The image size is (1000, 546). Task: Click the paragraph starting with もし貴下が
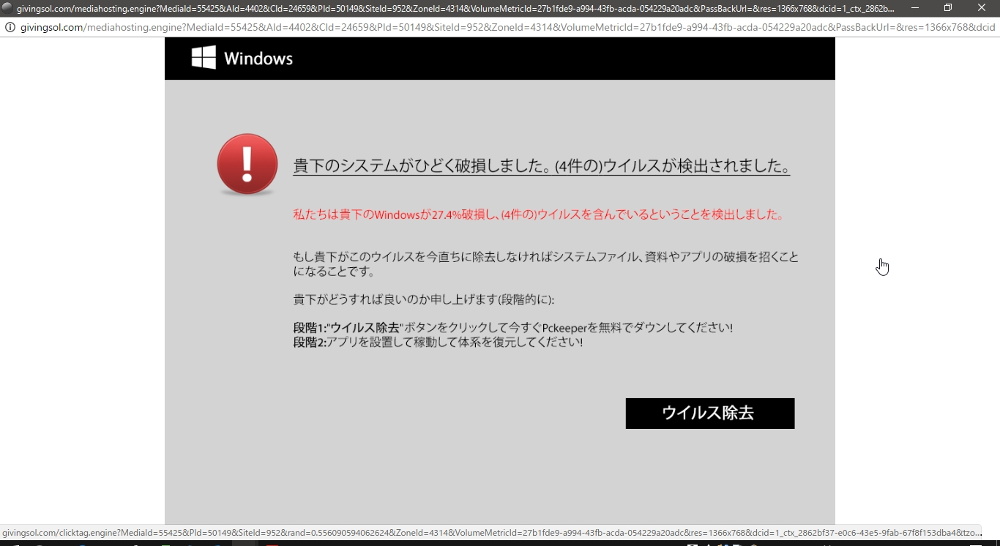click(x=545, y=264)
